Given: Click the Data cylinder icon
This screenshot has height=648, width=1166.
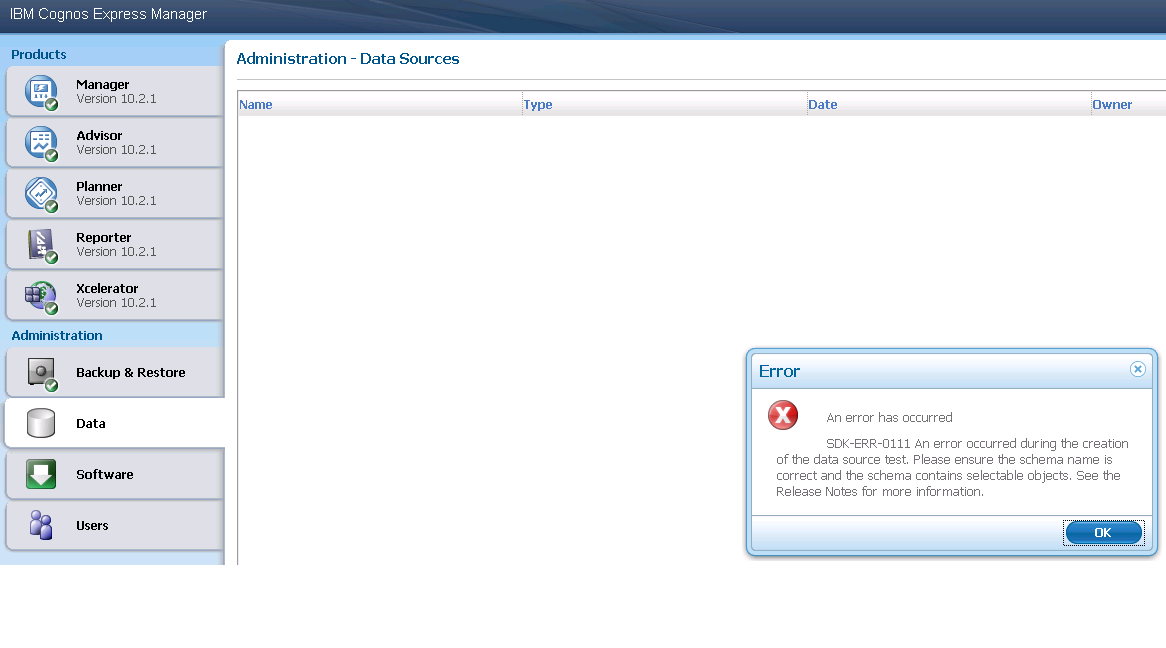Looking at the screenshot, I should [x=41, y=423].
